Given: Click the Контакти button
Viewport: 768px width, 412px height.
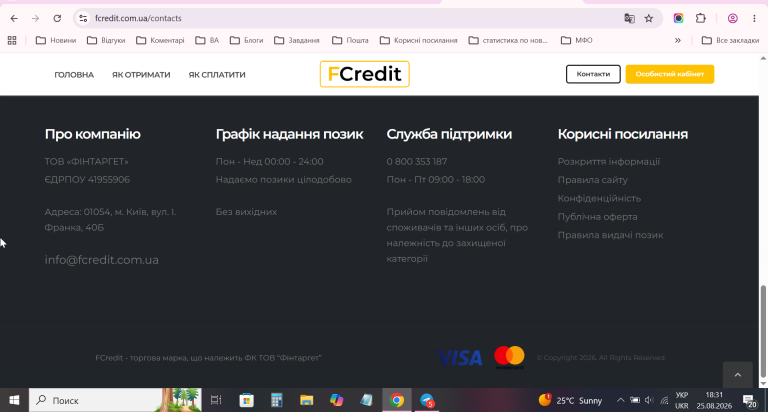Looking at the screenshot, I should point(593,74).
